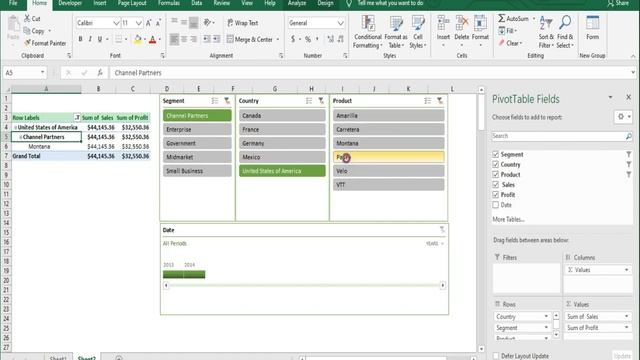Select Canada in Country slicer
This screenshot has width=640, height=360.
[x=282, y=116]
